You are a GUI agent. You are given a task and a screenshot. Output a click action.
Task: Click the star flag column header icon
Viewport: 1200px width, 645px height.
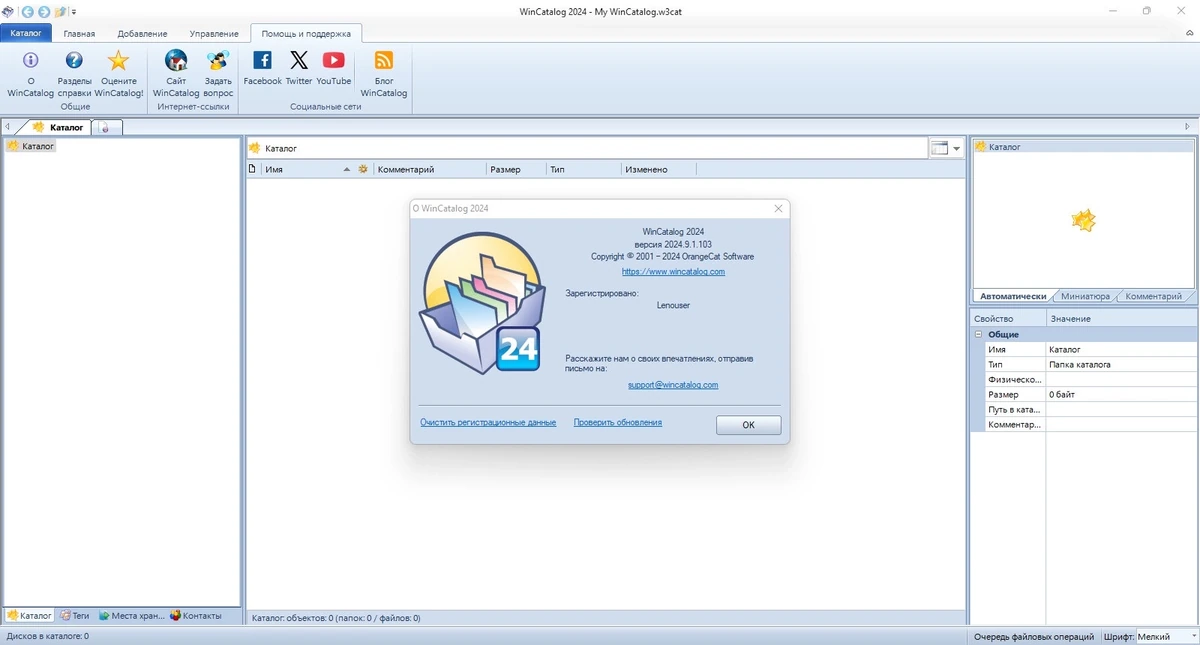364,169
